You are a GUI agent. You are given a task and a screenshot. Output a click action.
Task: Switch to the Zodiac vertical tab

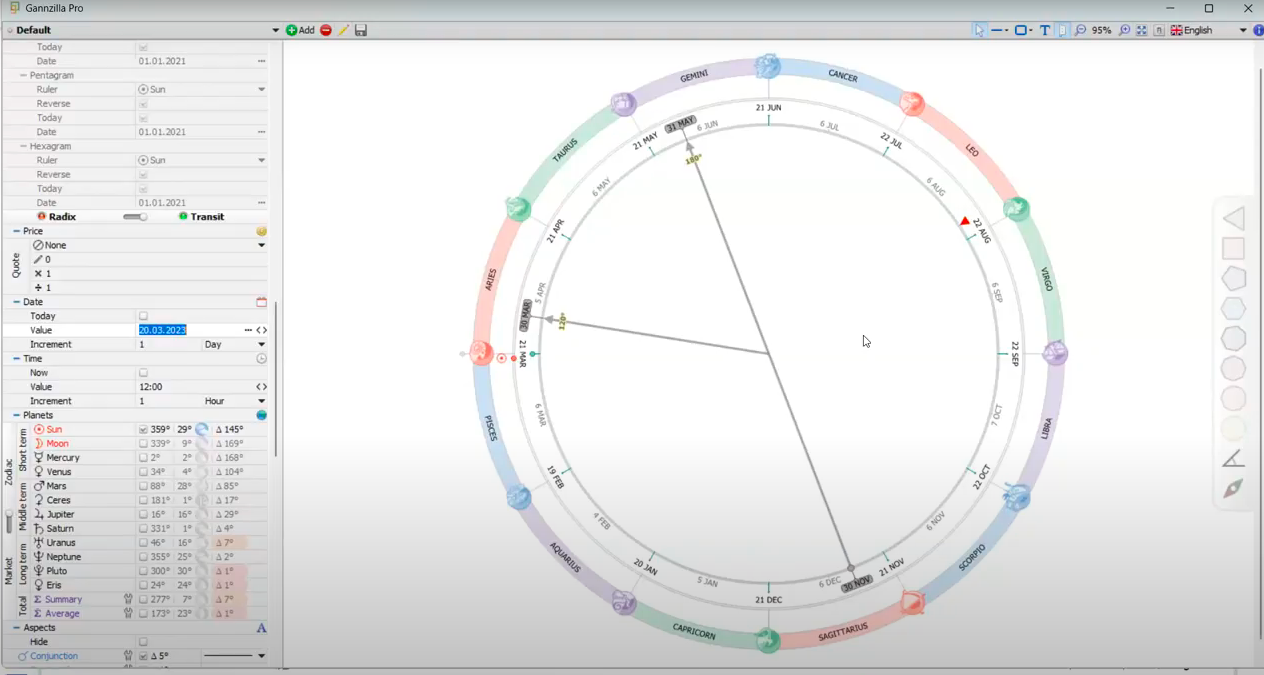point(9,472)
